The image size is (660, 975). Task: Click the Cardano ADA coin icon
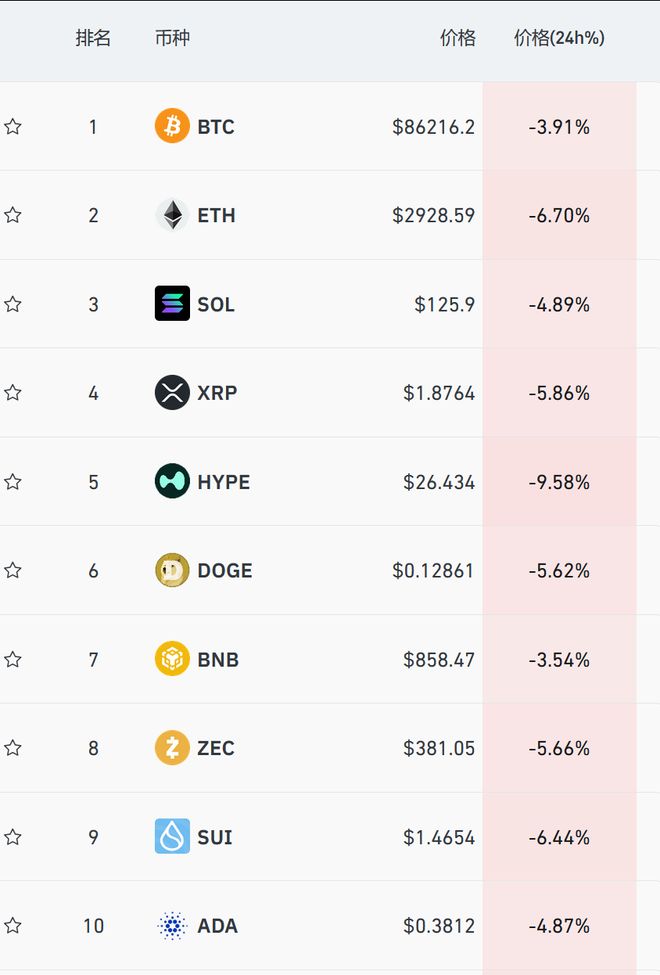coord(172,926)
